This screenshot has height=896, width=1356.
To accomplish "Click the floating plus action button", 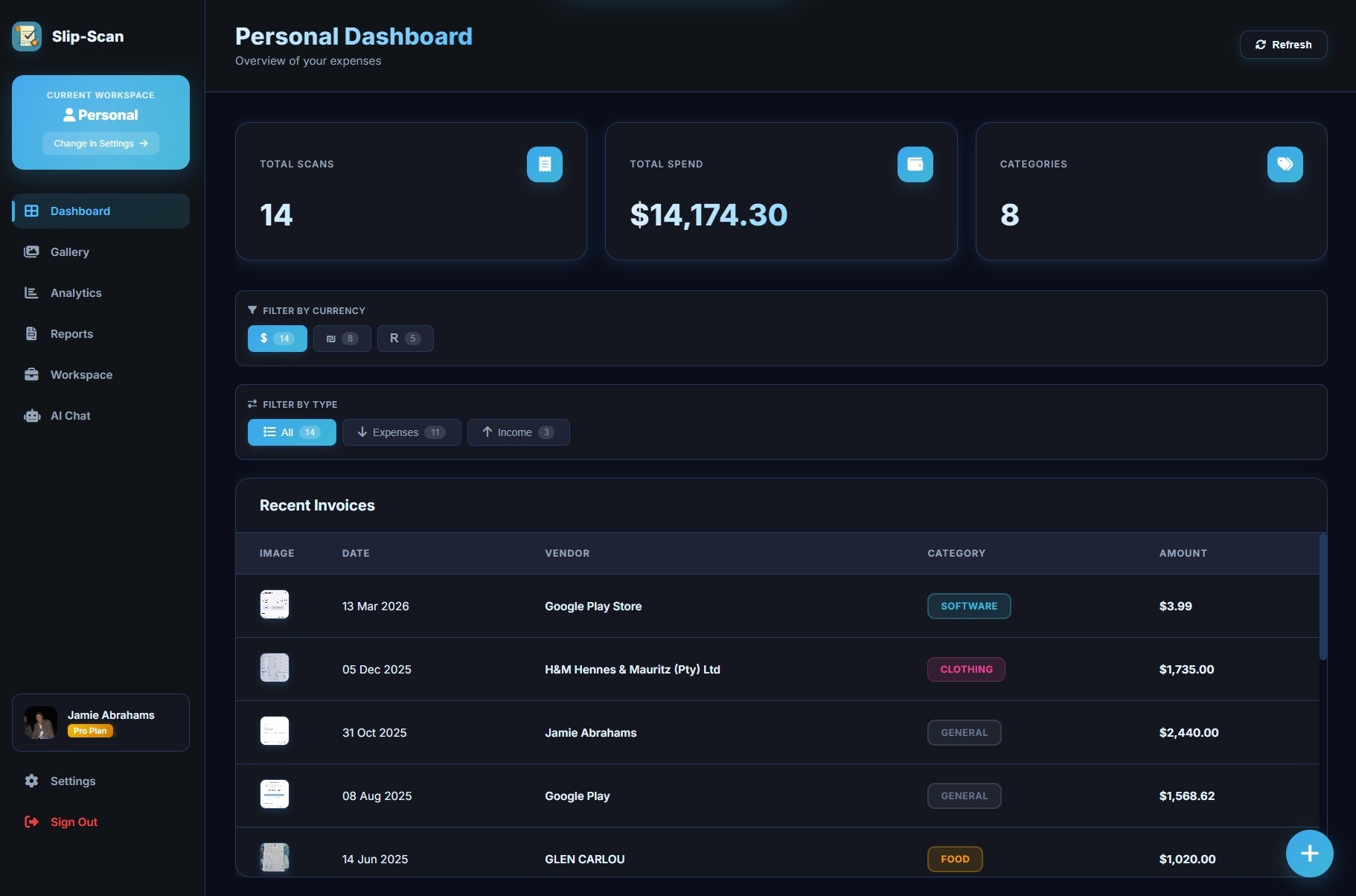I will click(x=1309, y=854).
